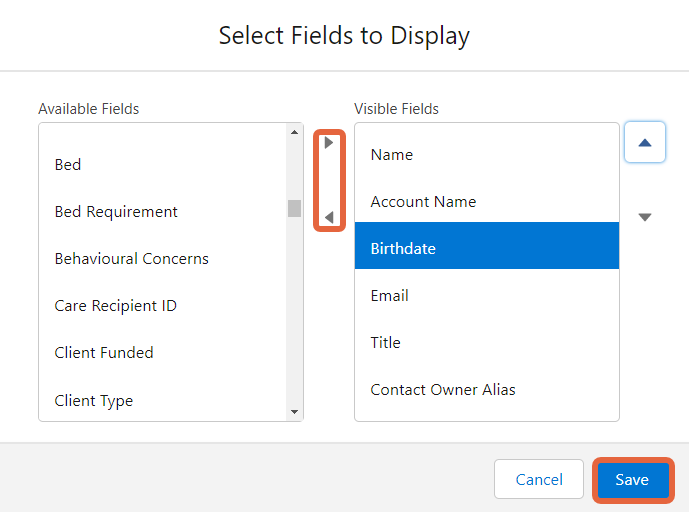Pick Client Funded in Available Fields

click(163, 353)
